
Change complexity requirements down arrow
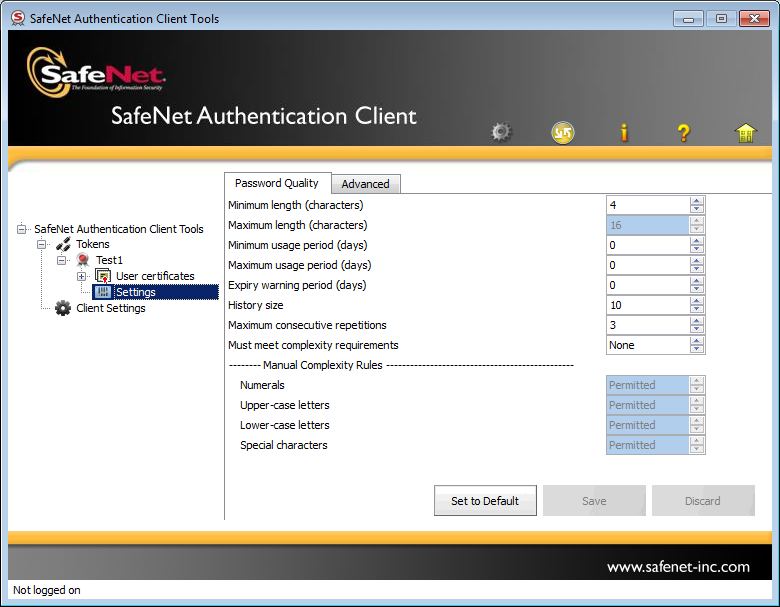pos(696,349)
